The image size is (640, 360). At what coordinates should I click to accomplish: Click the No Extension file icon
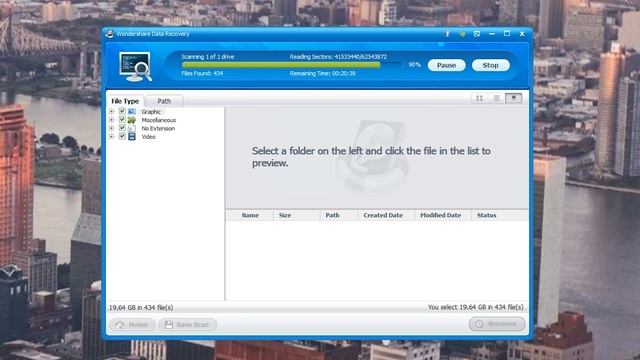click(132, 128)
